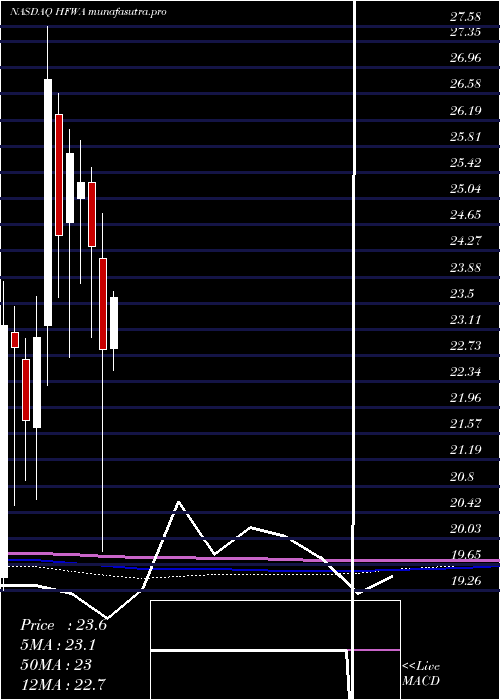Click the NASDAQ HFWA chart title text

tap(88, 12)
